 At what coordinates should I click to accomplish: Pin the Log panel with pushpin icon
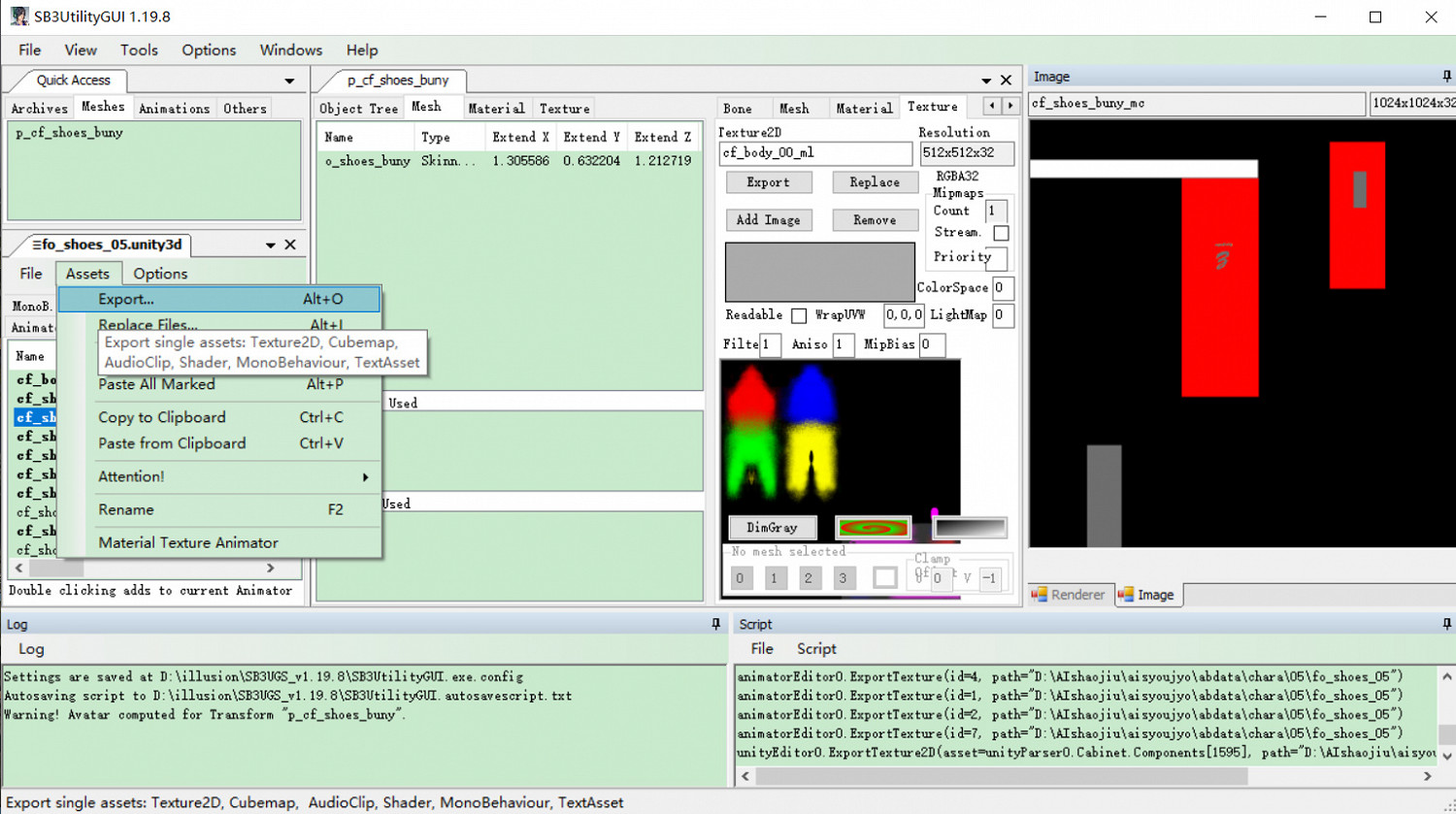point(716,624)
